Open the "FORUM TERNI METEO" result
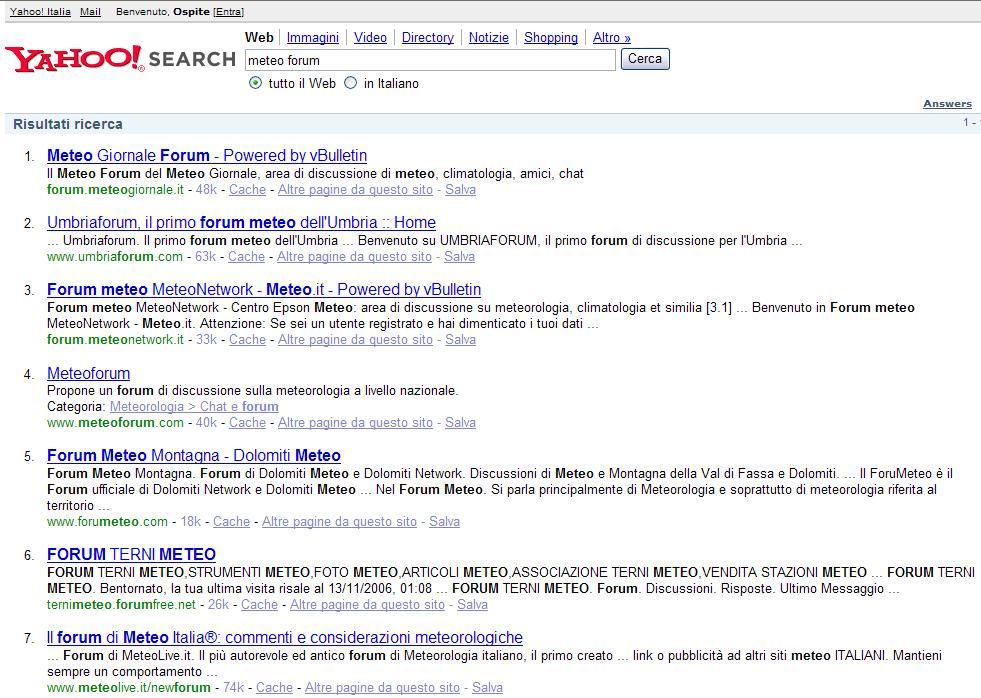 click(131, 555)
